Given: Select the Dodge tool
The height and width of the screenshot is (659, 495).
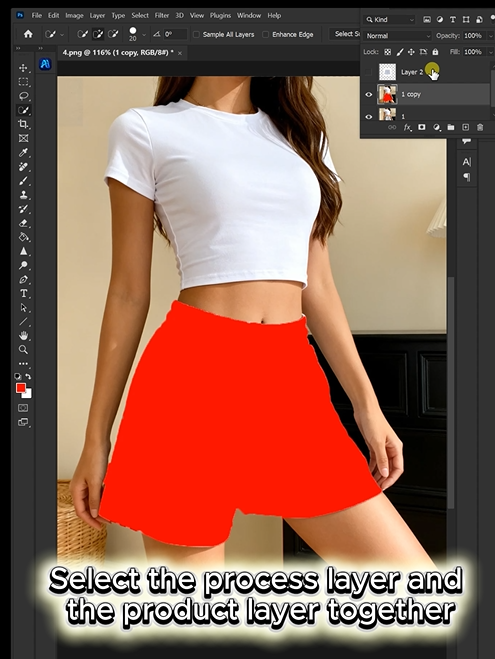Looking at the screenshot, I should [23, 265].
